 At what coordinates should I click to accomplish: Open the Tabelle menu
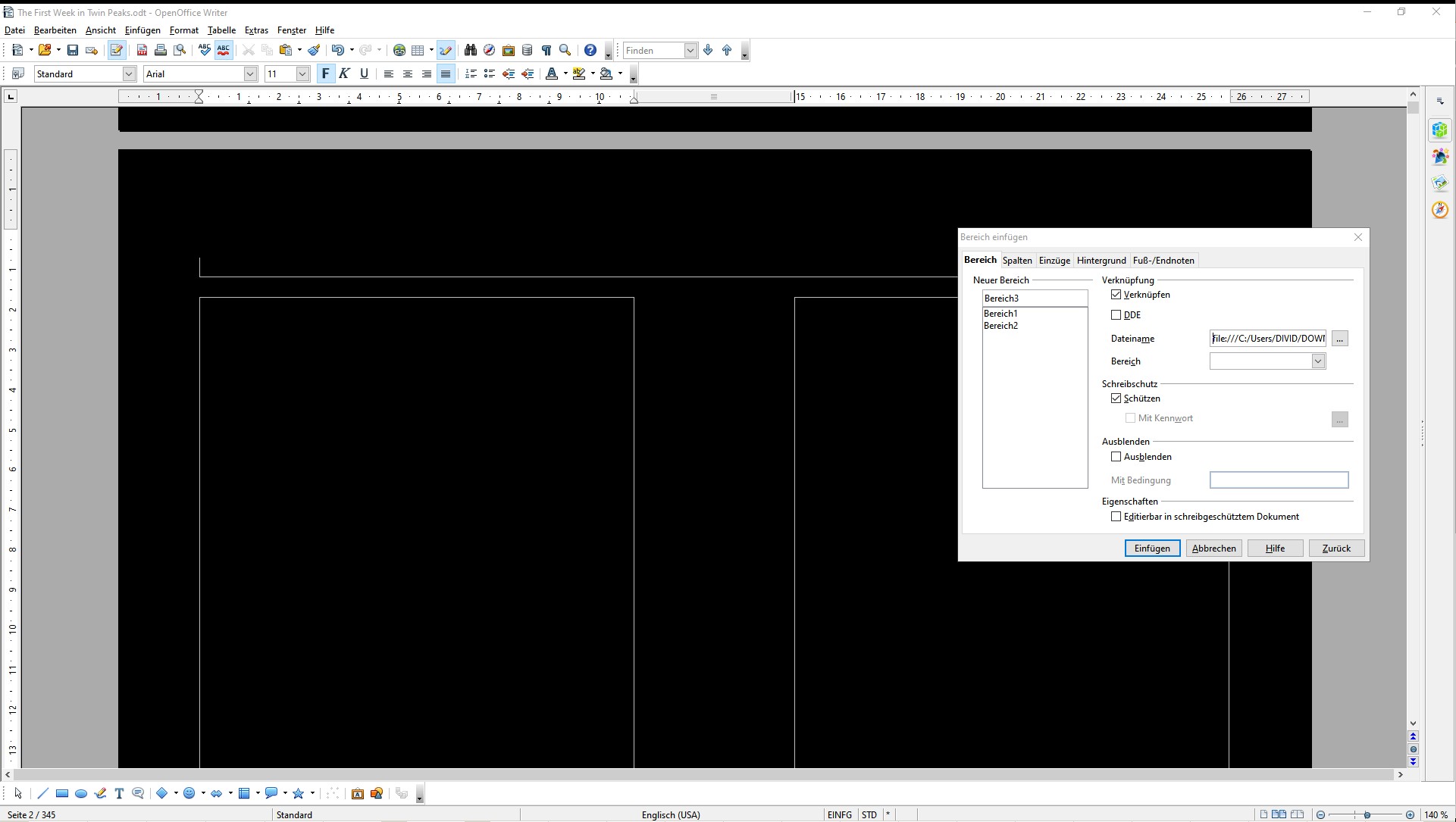coord(221,30)
